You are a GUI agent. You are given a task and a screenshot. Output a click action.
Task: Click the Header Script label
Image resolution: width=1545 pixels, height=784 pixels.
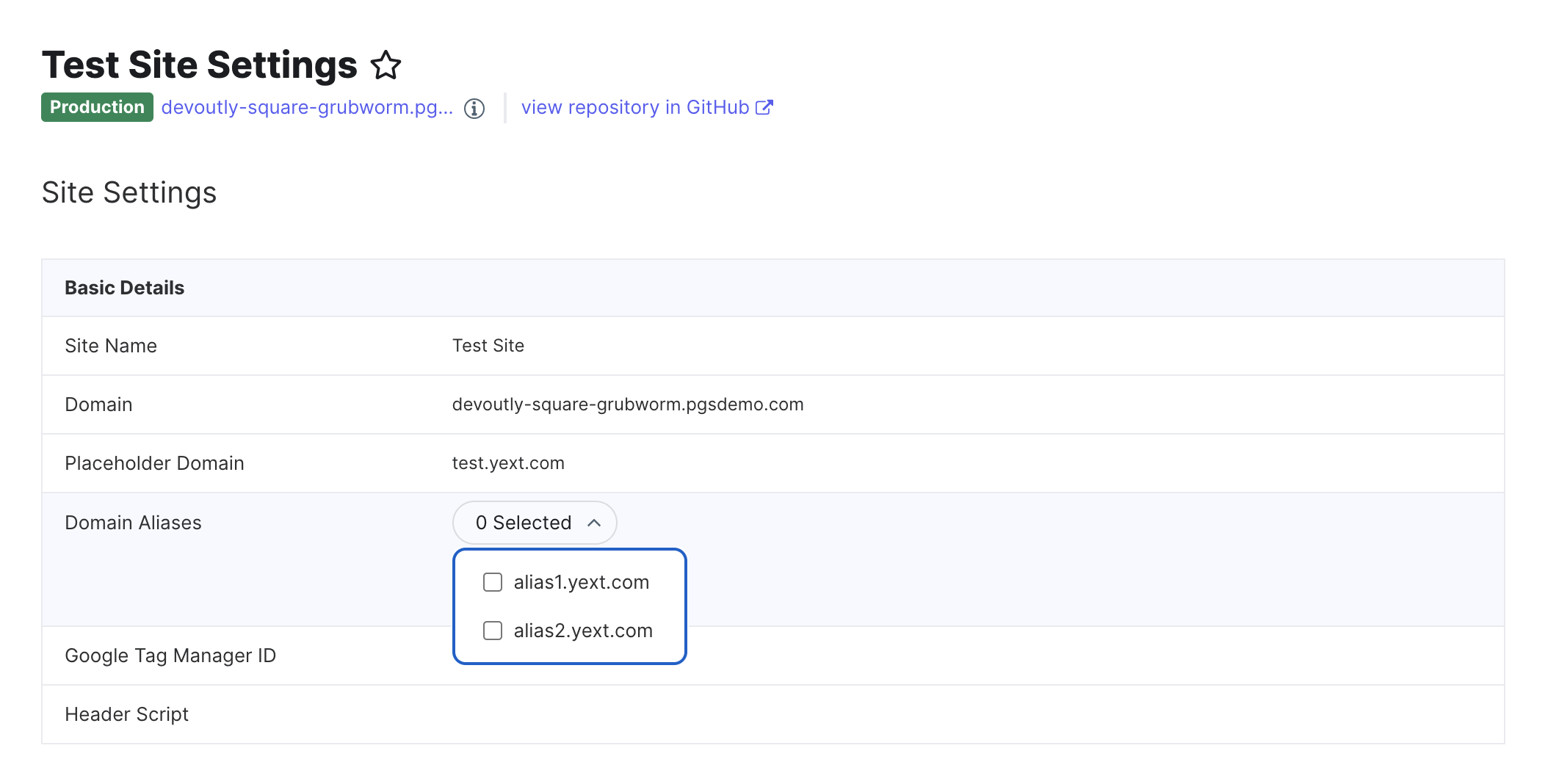[x=127, y=714]
